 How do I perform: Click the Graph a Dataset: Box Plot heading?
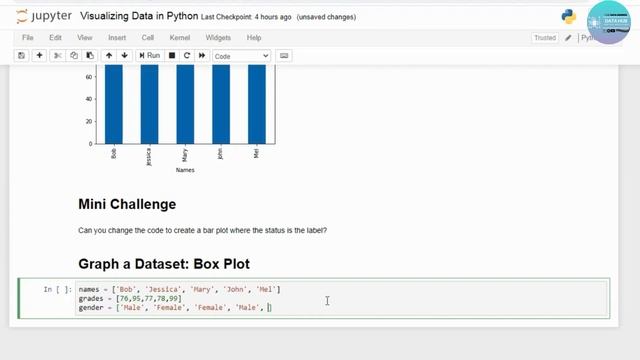(164, 264)
